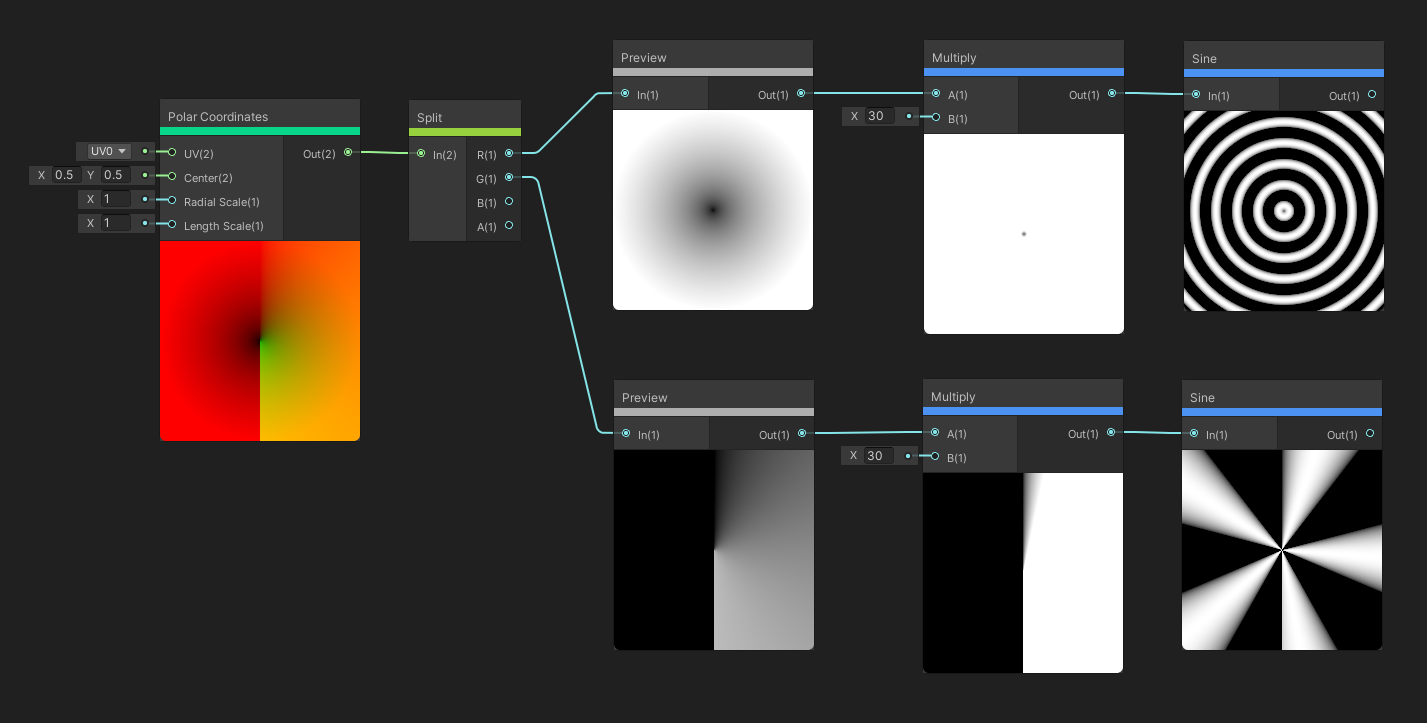The width and height of the screenshot is (1427, 723).
Task: Click the Split node B(1) output port
Action: (509, 202)
